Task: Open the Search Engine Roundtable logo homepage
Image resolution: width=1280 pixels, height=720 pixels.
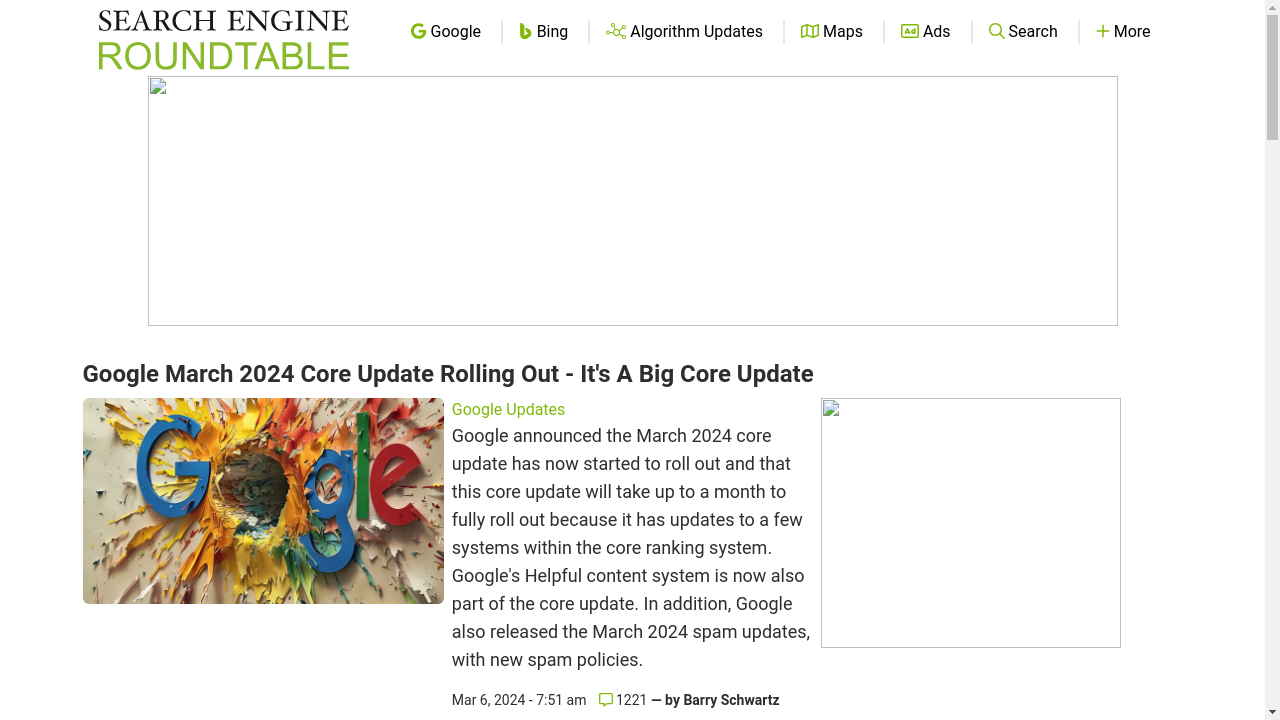Action: [224, 40]
